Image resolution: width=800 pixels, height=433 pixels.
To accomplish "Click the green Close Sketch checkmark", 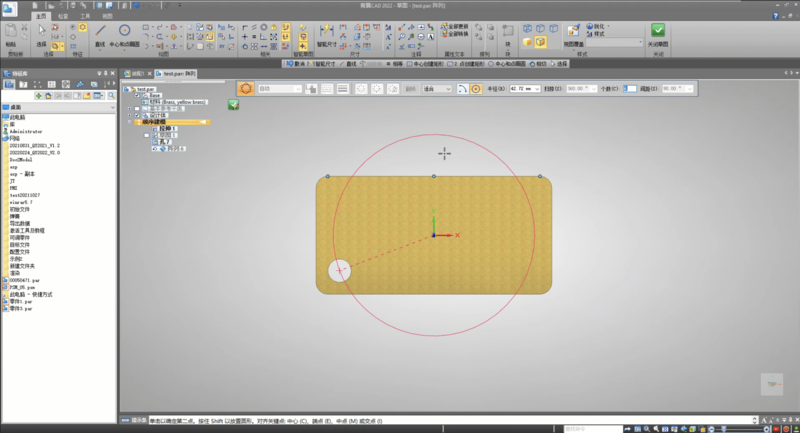I will (657, 30).
